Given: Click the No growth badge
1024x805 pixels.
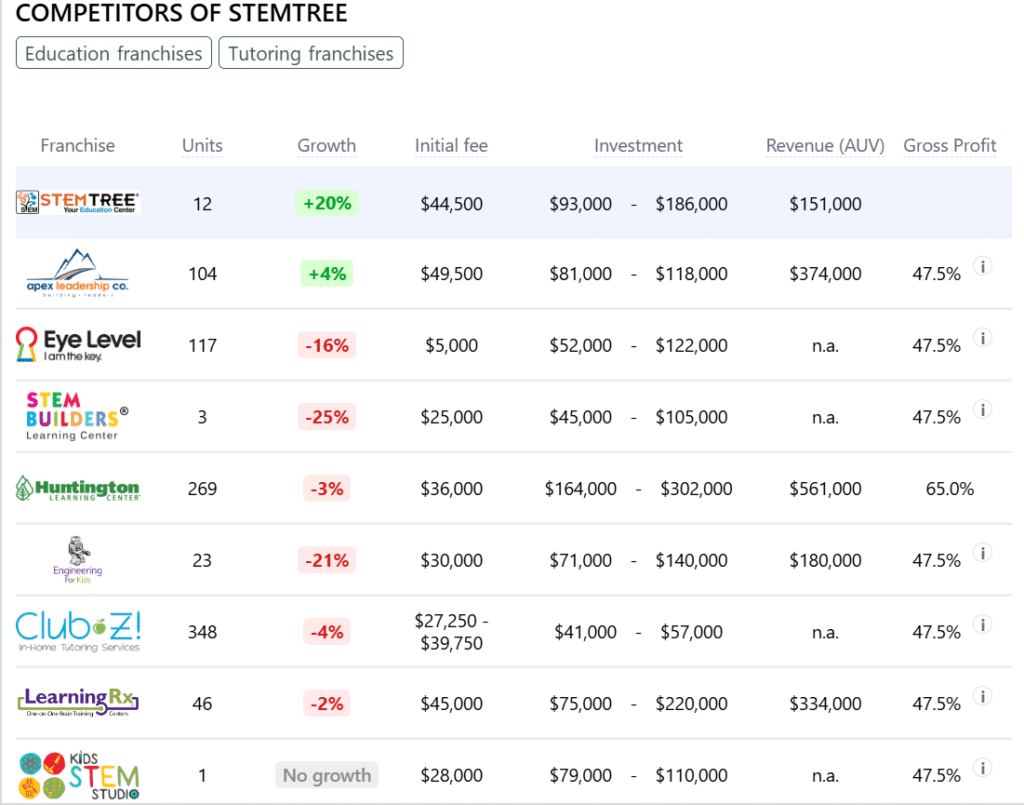Looking at the screenshot, I should [x=327, y=775].
